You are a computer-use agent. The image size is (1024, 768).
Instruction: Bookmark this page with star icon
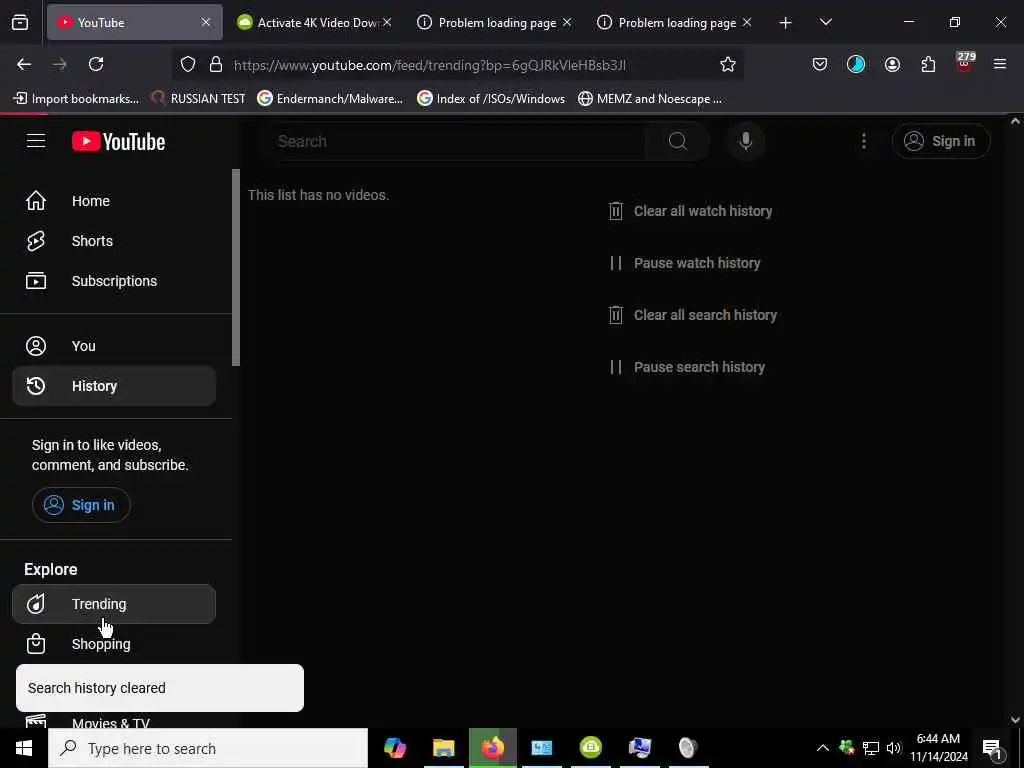(x=728, y=64)
